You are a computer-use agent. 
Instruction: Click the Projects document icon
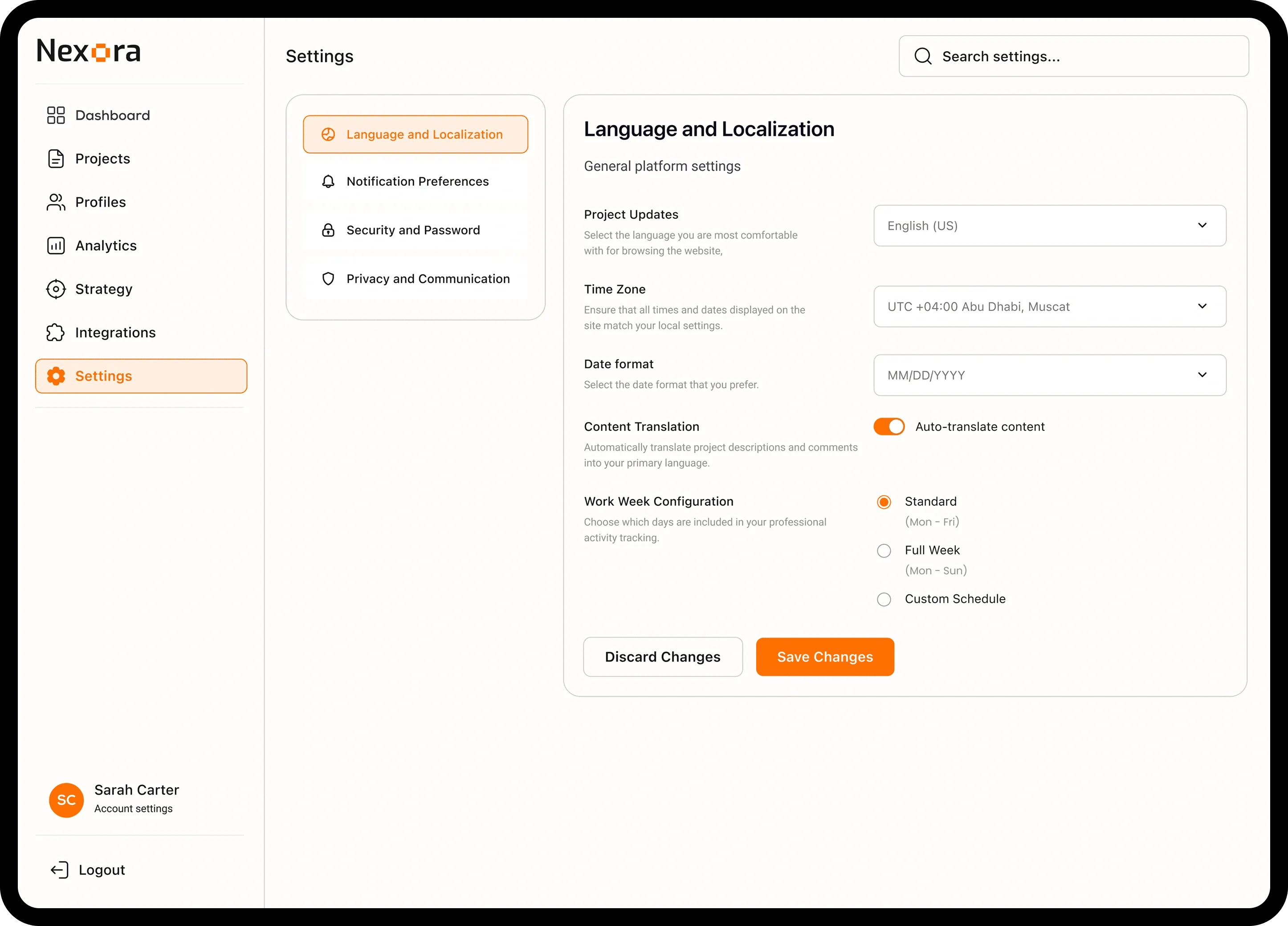(56, 159)
